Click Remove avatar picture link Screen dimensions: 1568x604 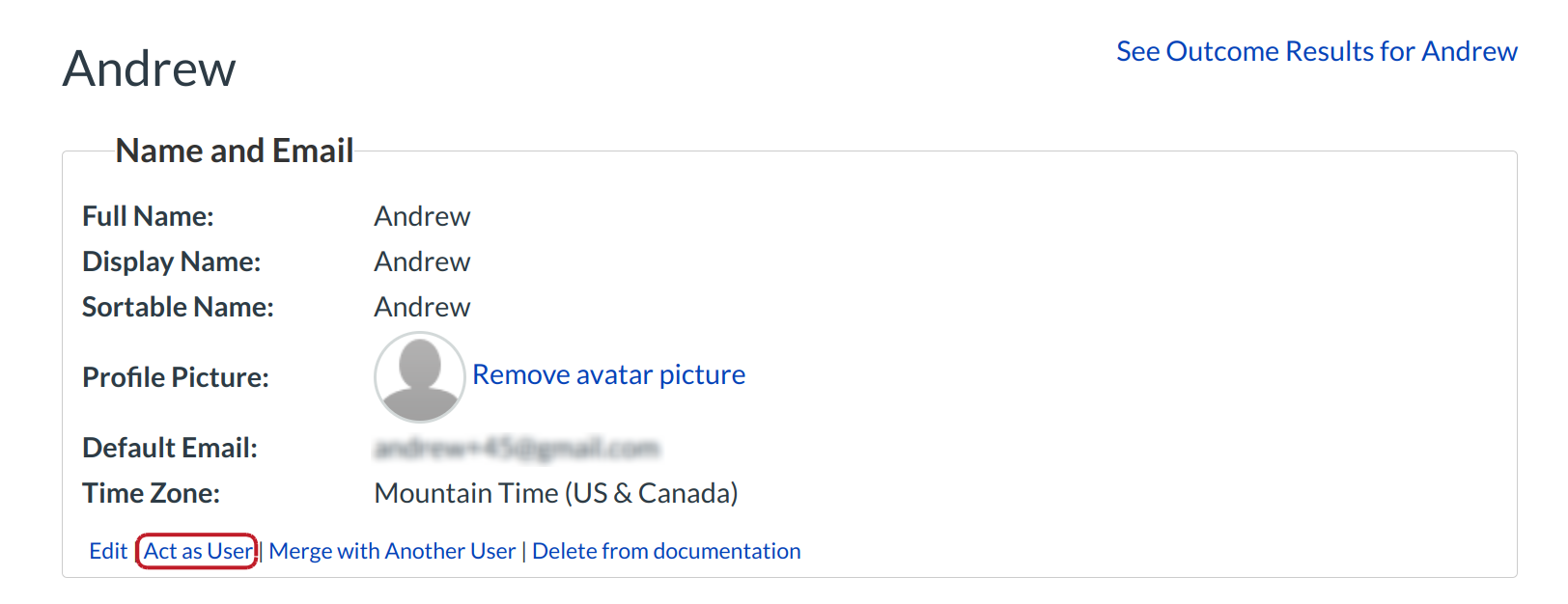tap(608, 374)
